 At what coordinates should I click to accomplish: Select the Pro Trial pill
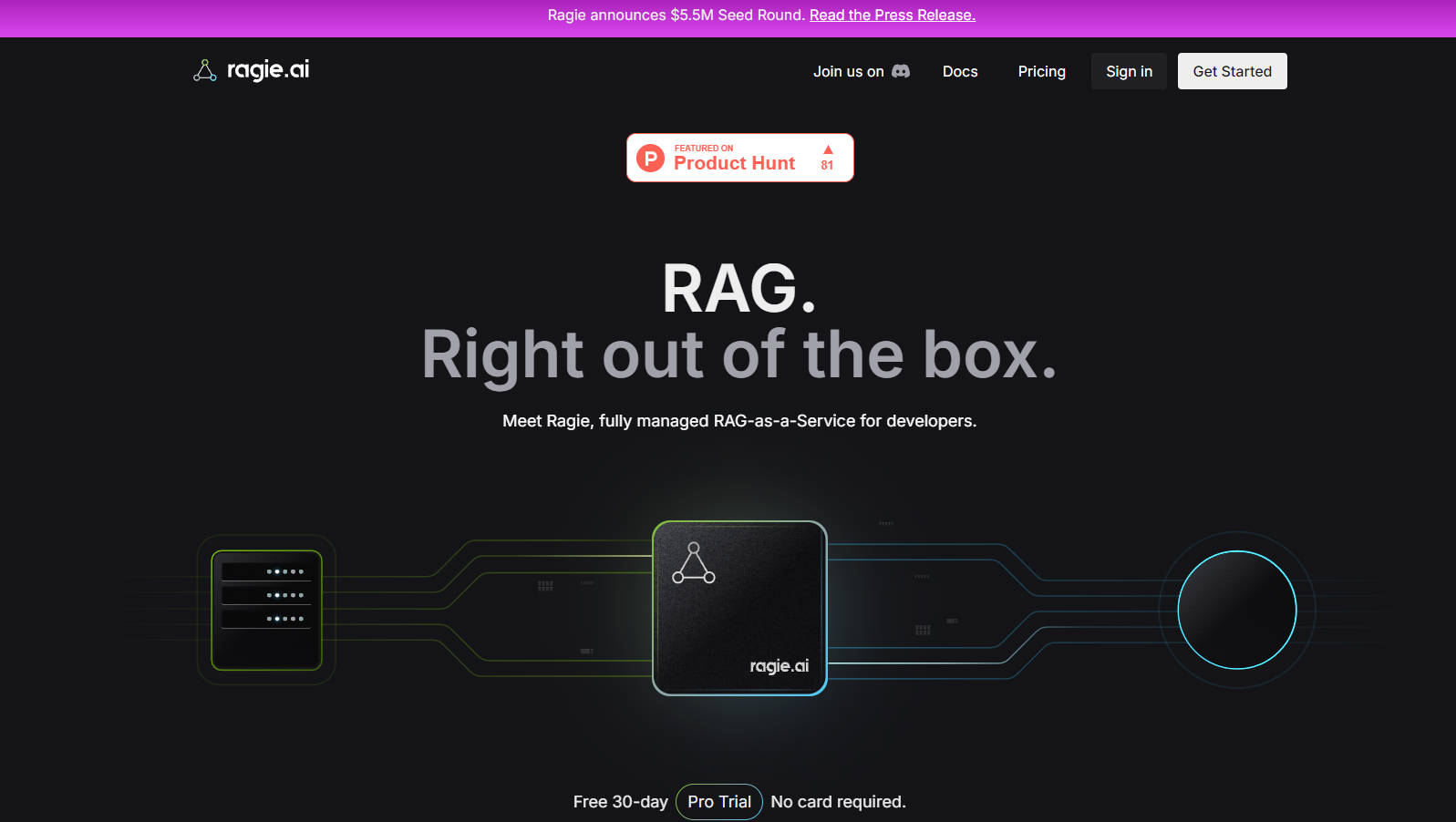[719, 802]
